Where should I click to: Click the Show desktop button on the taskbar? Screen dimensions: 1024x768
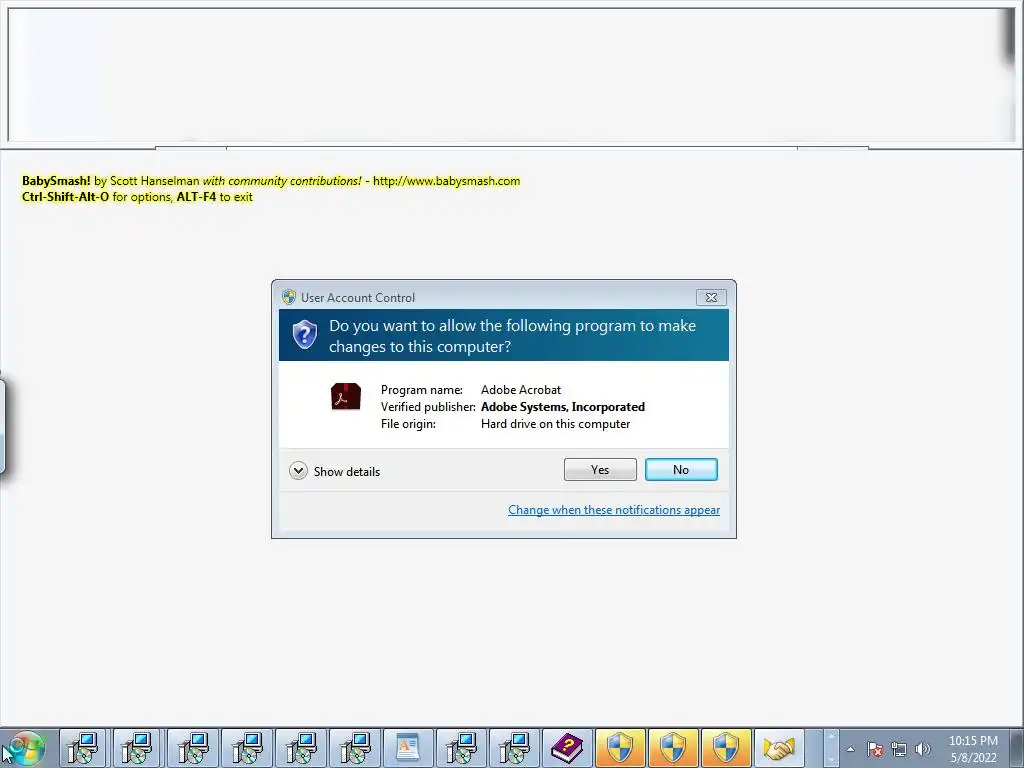pos(1017,748)
